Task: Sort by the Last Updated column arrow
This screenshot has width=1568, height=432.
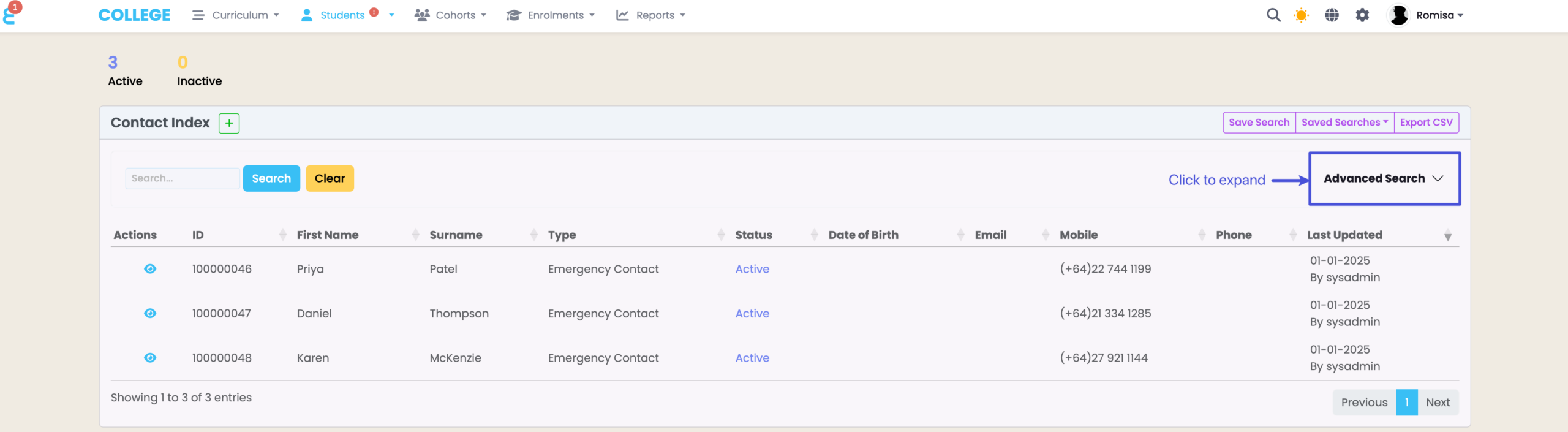Action: pyautogui.click(x=1447, y=236)
